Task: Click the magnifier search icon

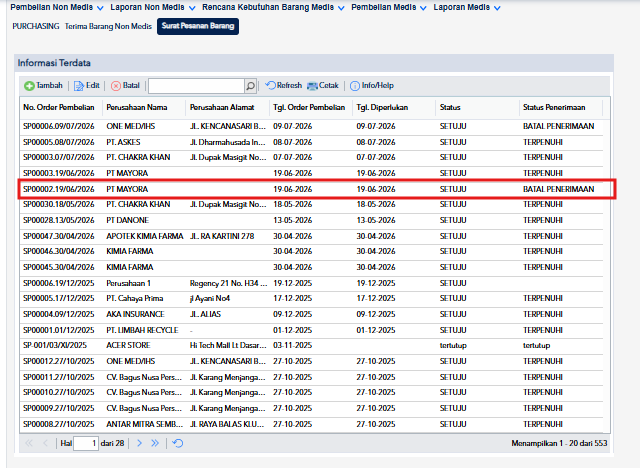Action: click(250, 86)
